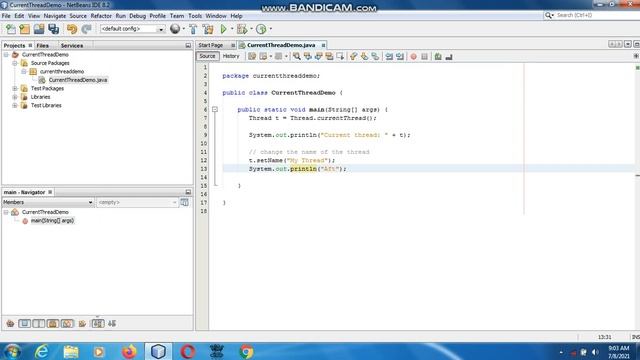The width and height of the screenshot is (640, 360).
Task: Click the Undo toolbar icon
Action: [x=72, y=29]
